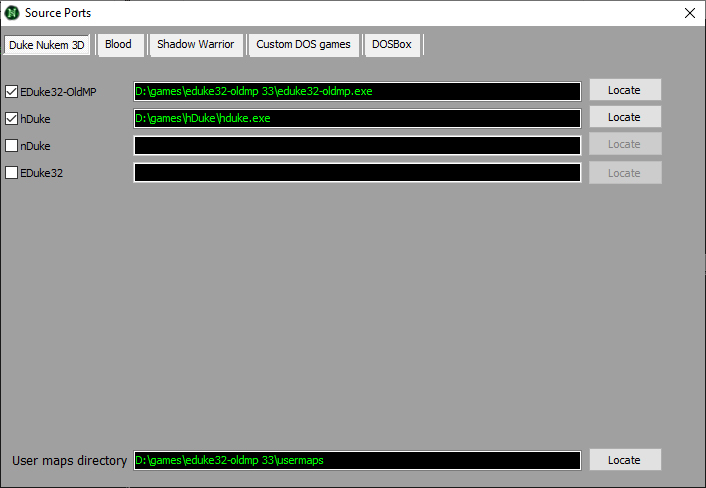Screen dimensions: 706x488
Task: Enable the nDuke checkbox
Action: [11, 146]
